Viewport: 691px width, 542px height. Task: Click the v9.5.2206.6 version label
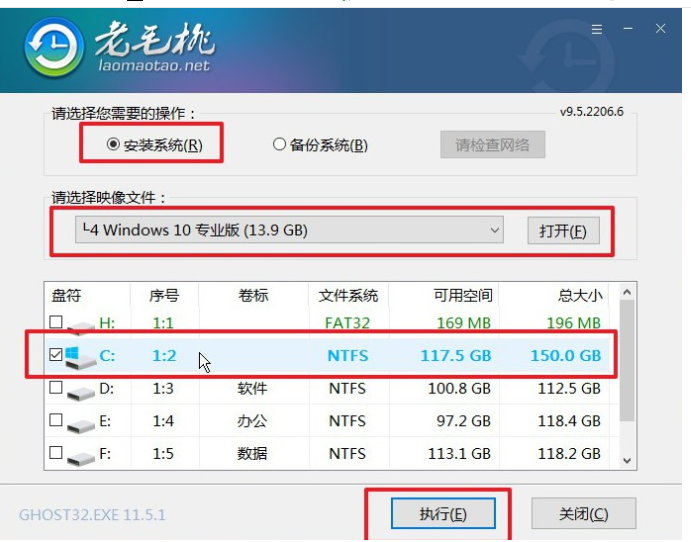591,112
